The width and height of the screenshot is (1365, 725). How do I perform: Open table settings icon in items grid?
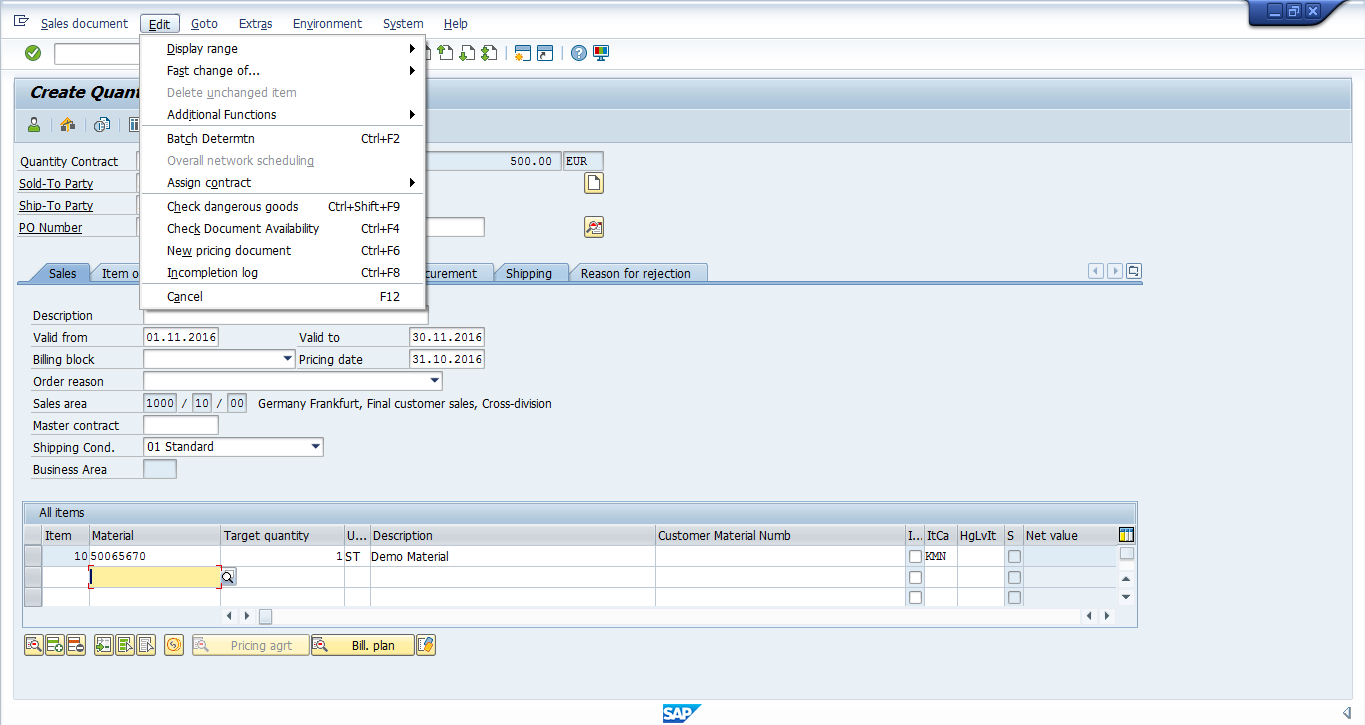pos(1127,535)
